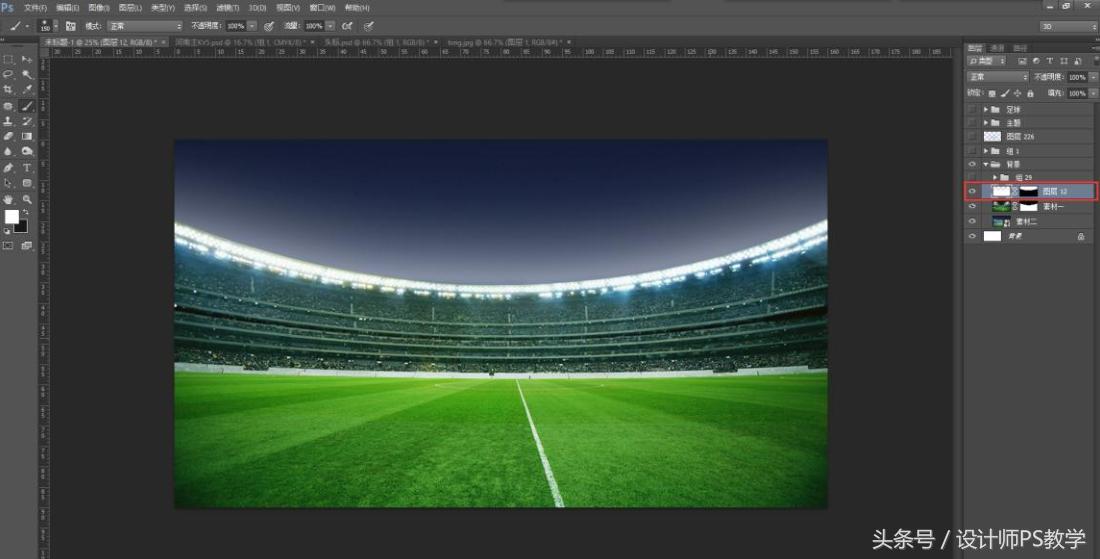Open the 图像 menu
The height and width of the screenshot is (559, 1100).
click(99, 8)
